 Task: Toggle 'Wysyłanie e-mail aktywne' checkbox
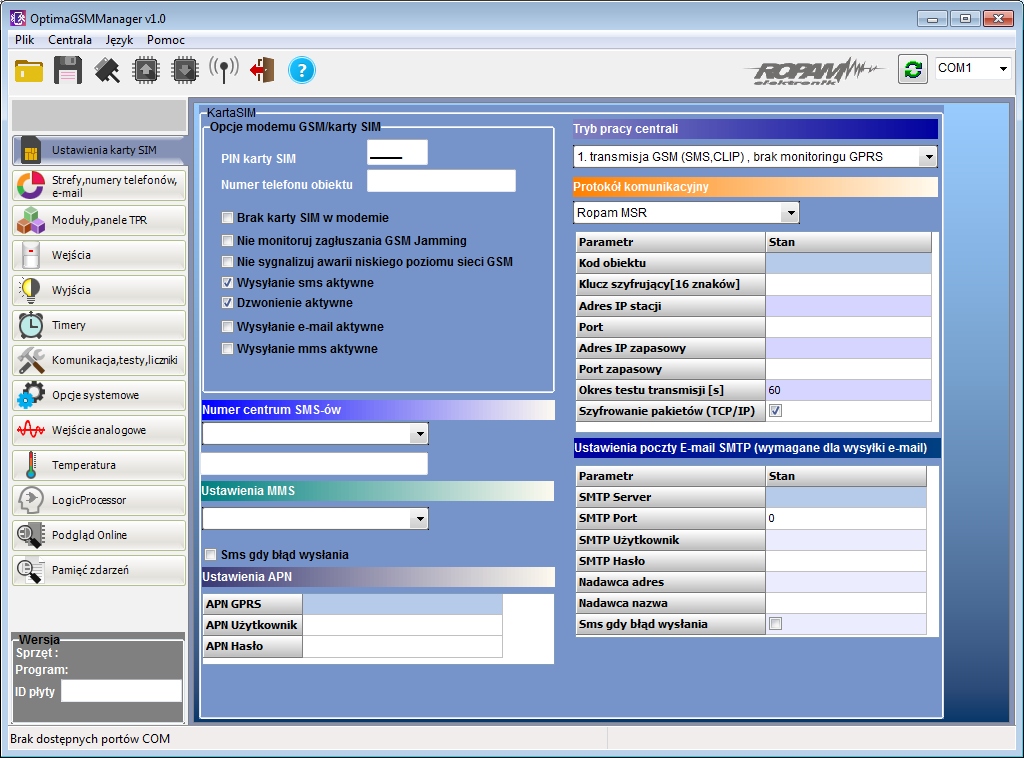click(x=228, y=327)
